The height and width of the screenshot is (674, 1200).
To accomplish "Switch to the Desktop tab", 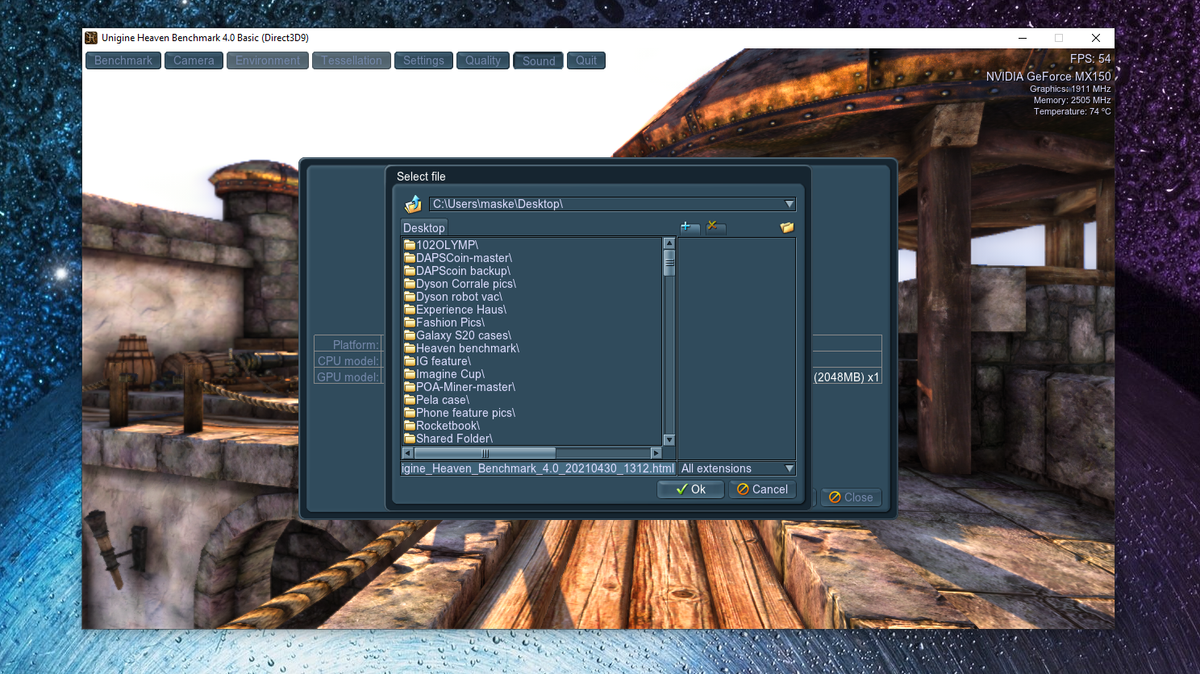I will click(x=423, y=227).
